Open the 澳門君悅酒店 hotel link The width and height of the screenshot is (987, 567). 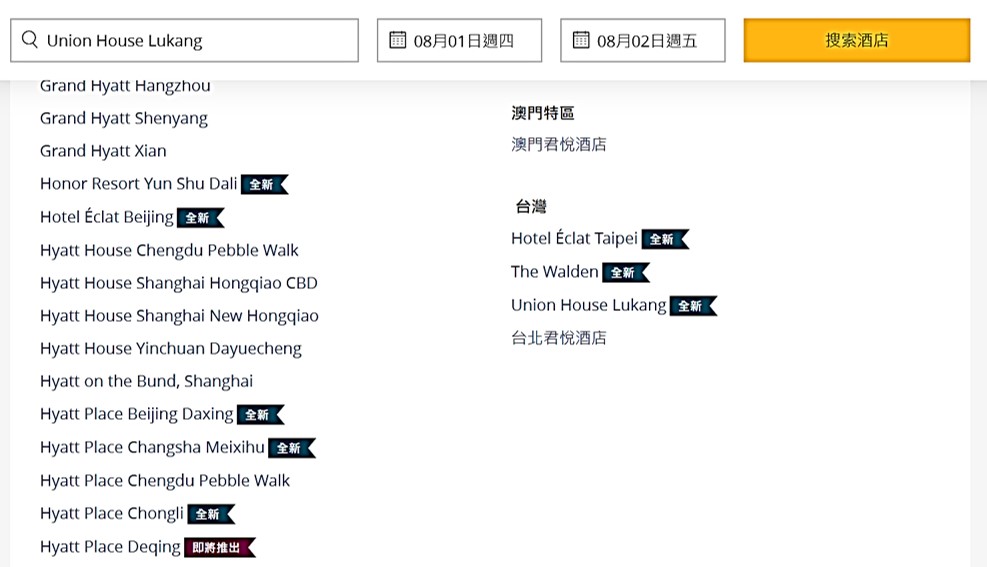pyautogui.click(x=559, y=145)
